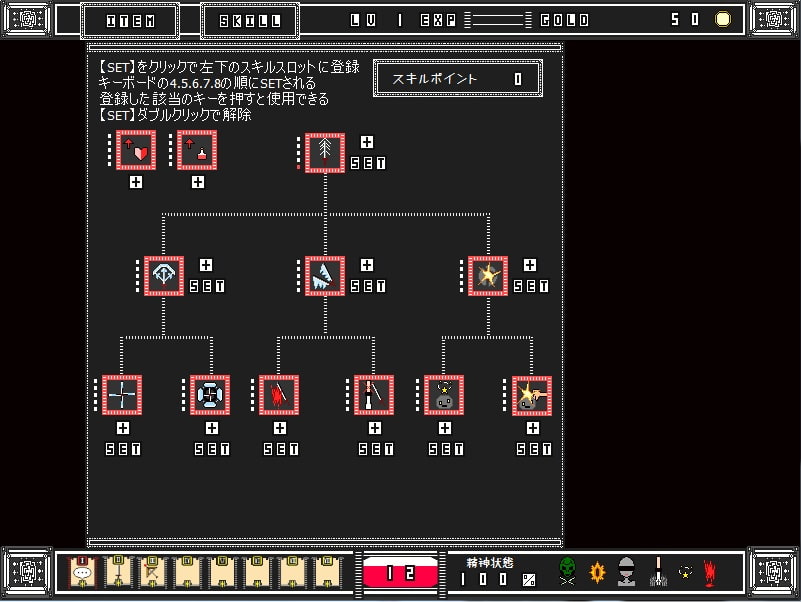Choose the explosion spark skill icon

488,276
